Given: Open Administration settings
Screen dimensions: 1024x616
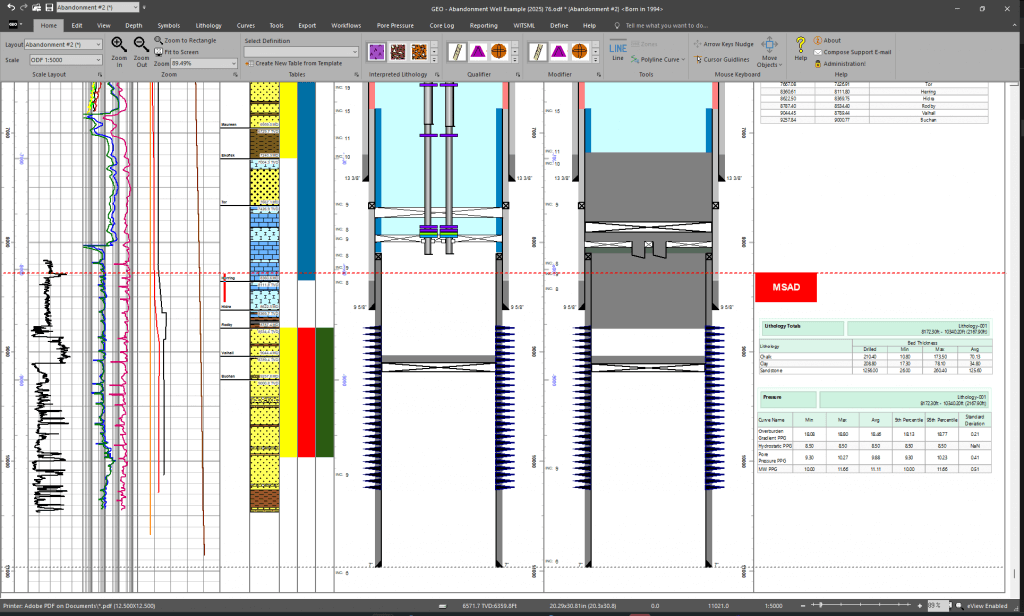Looking at the screenshot, I should click(x=839, y=64).
